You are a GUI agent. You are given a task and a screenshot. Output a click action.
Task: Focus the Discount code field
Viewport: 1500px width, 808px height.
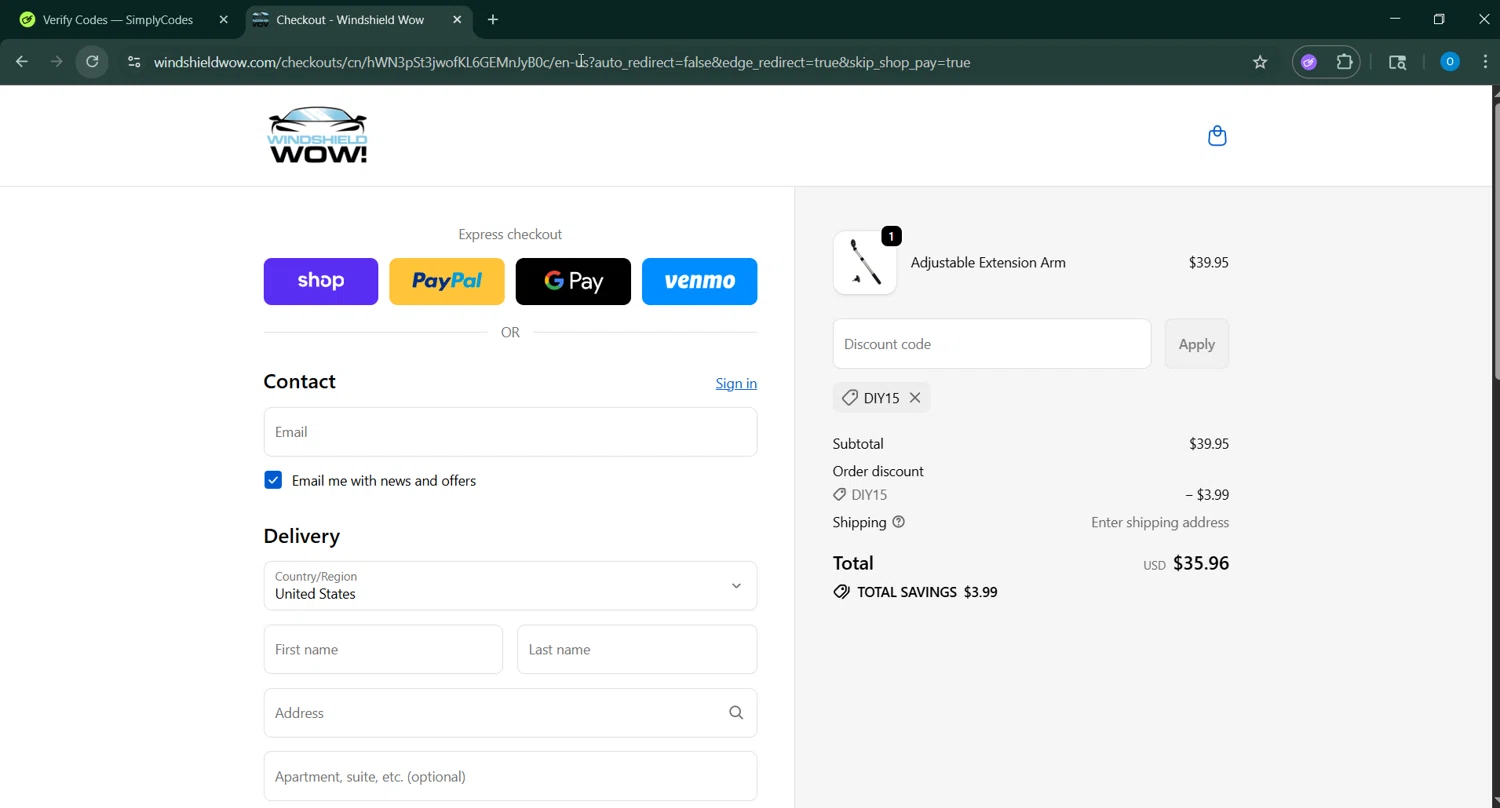pyautogui.click(x=992, y=344)
